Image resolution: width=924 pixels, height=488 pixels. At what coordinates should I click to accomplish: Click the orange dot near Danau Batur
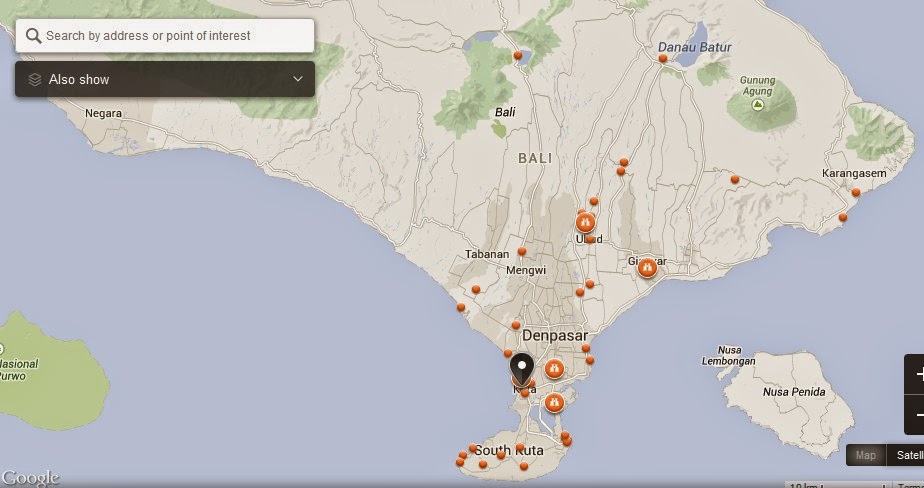point(663,58)
